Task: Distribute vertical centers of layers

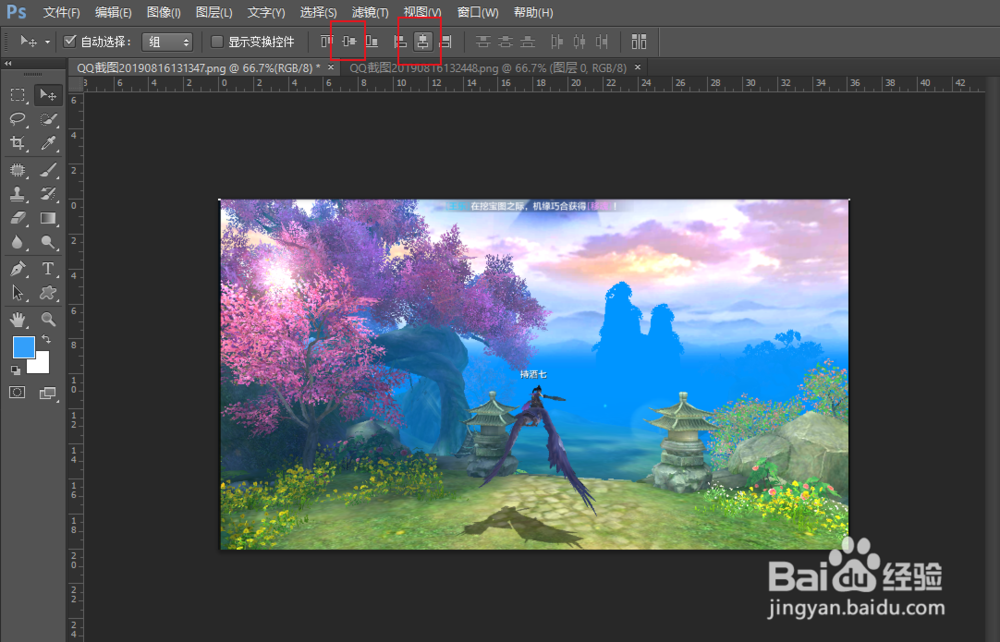Action: [x=506, y=41]
